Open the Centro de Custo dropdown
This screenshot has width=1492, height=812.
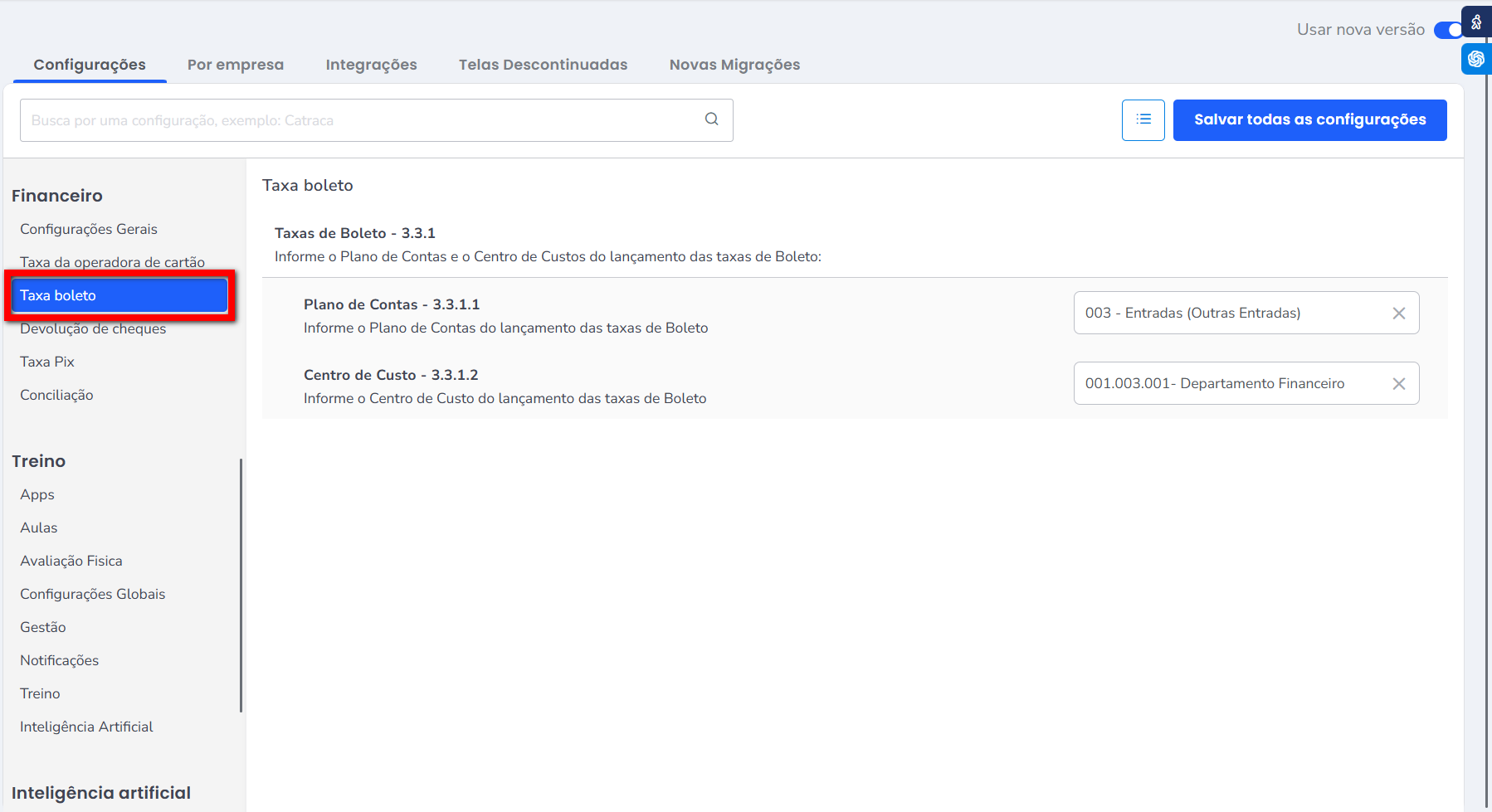pyautogui.click(x=1228, y=384)
